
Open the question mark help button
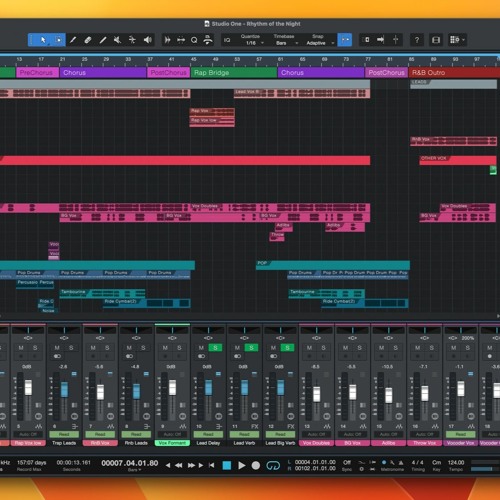point(417,40)
